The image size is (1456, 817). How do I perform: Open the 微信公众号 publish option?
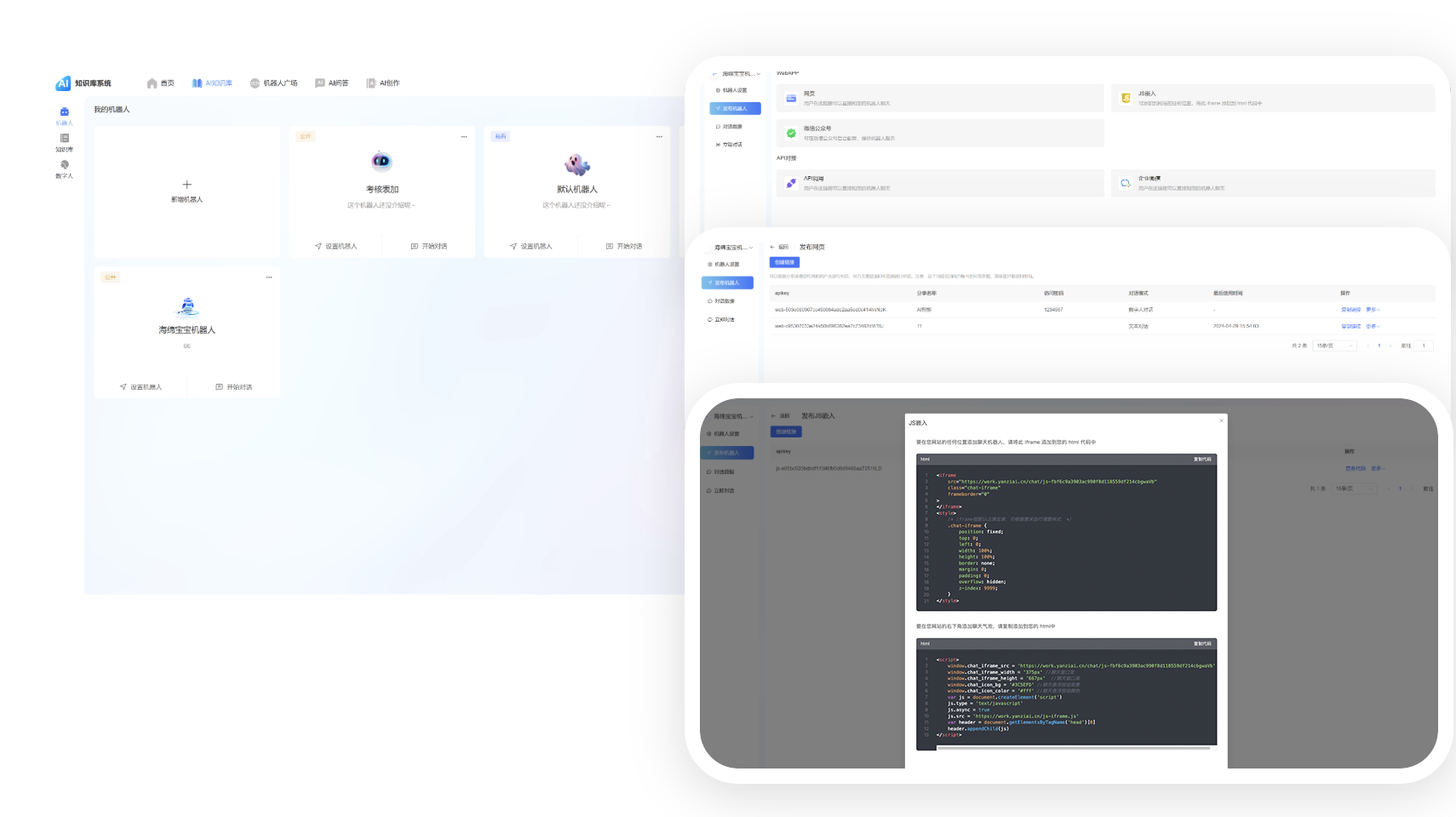click(940, 133)
